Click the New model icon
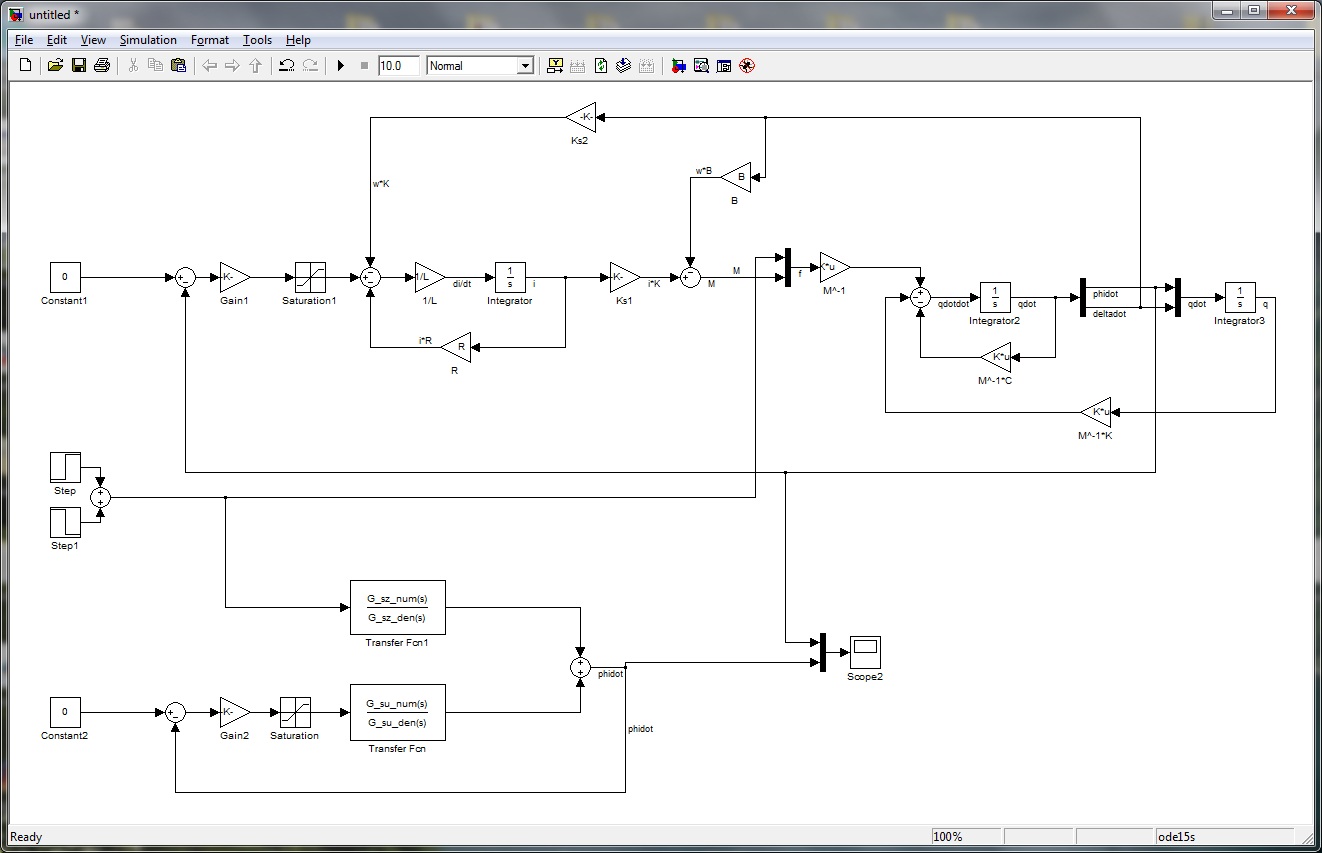 (26, 66)
